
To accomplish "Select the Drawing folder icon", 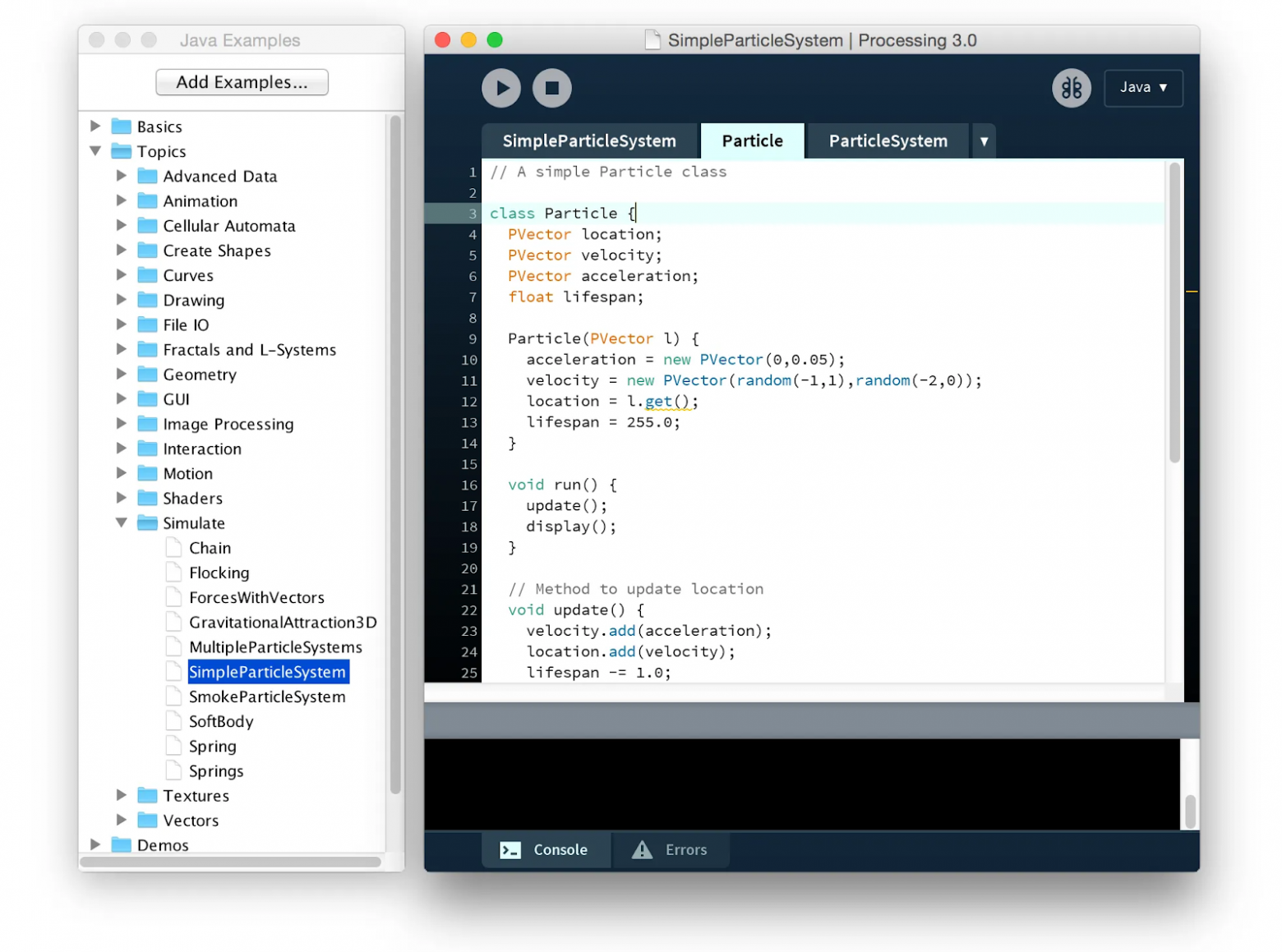I will (148, 299).
